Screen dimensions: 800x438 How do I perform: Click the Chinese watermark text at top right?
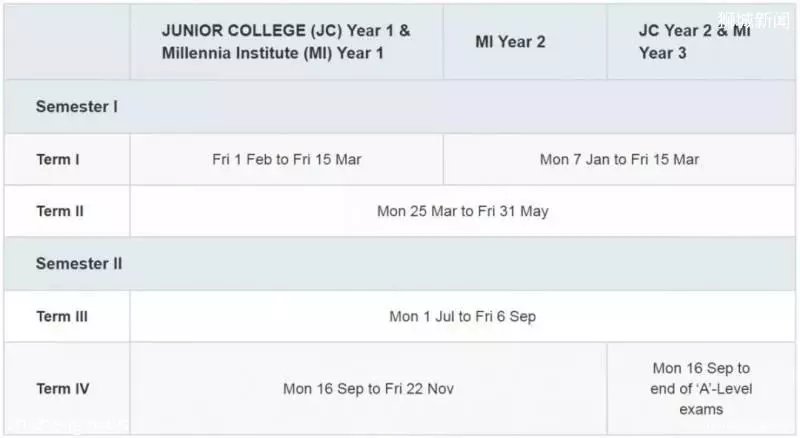(x=754, y=20)
